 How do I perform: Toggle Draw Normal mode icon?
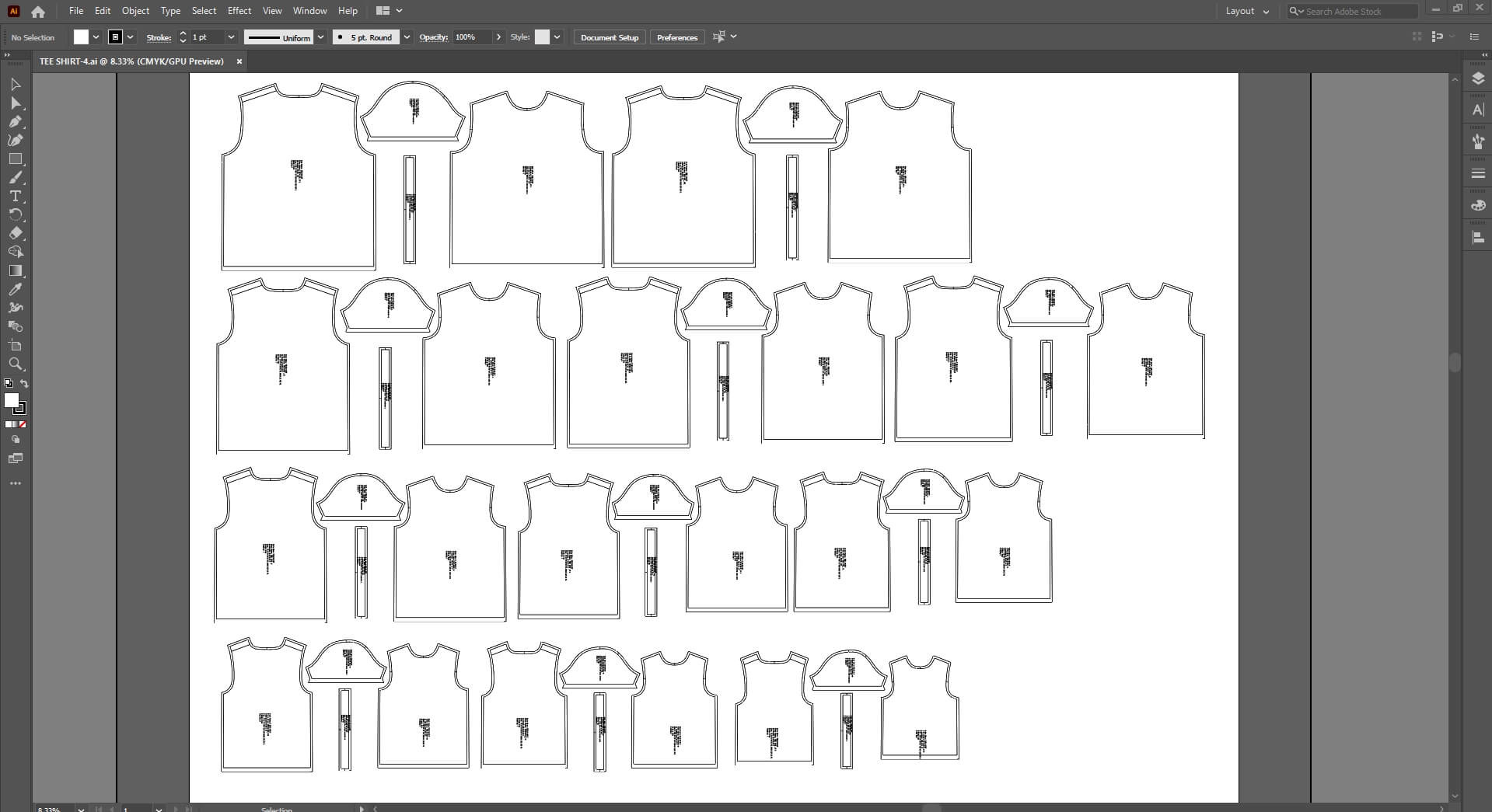coord(16,440)
